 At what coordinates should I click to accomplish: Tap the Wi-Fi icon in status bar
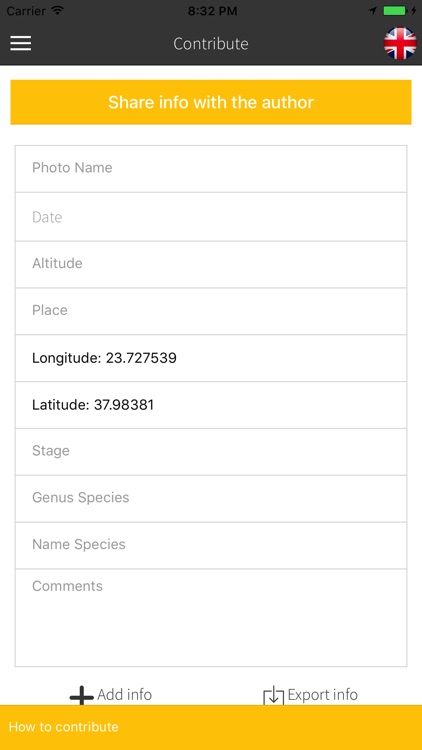(x=58, y=11)
